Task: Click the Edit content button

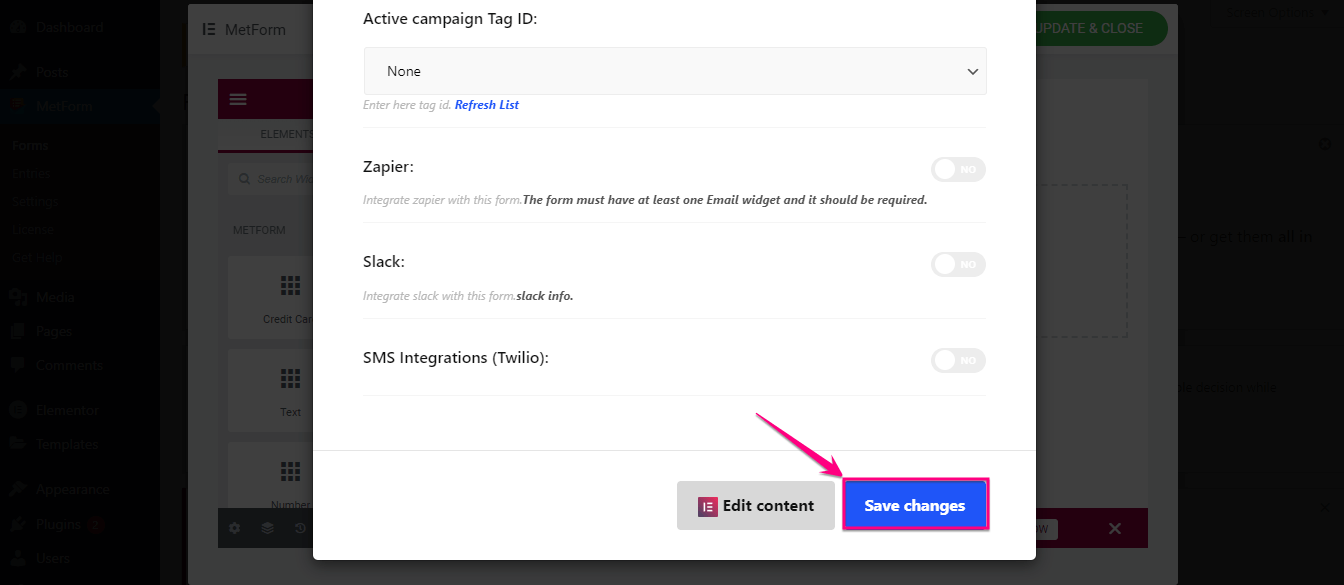Action: pos(756,505)
